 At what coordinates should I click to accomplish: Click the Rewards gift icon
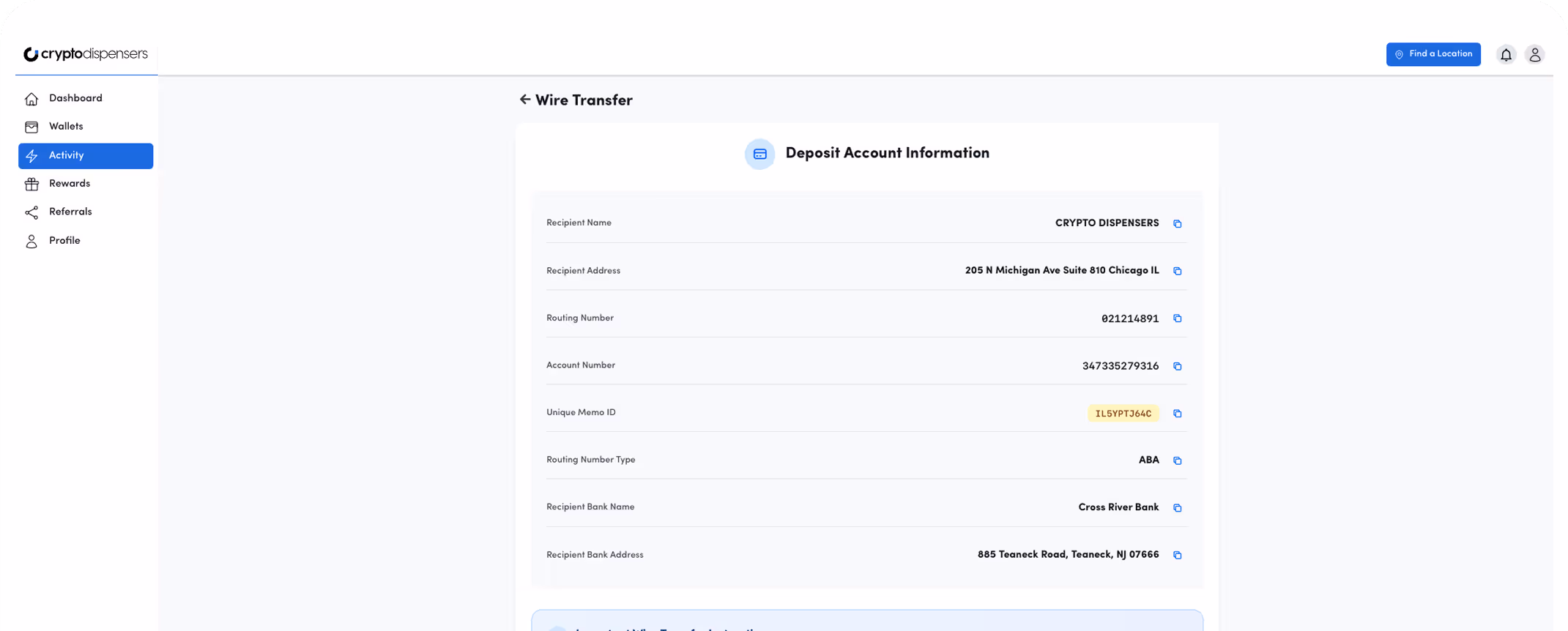click(31, 184)
